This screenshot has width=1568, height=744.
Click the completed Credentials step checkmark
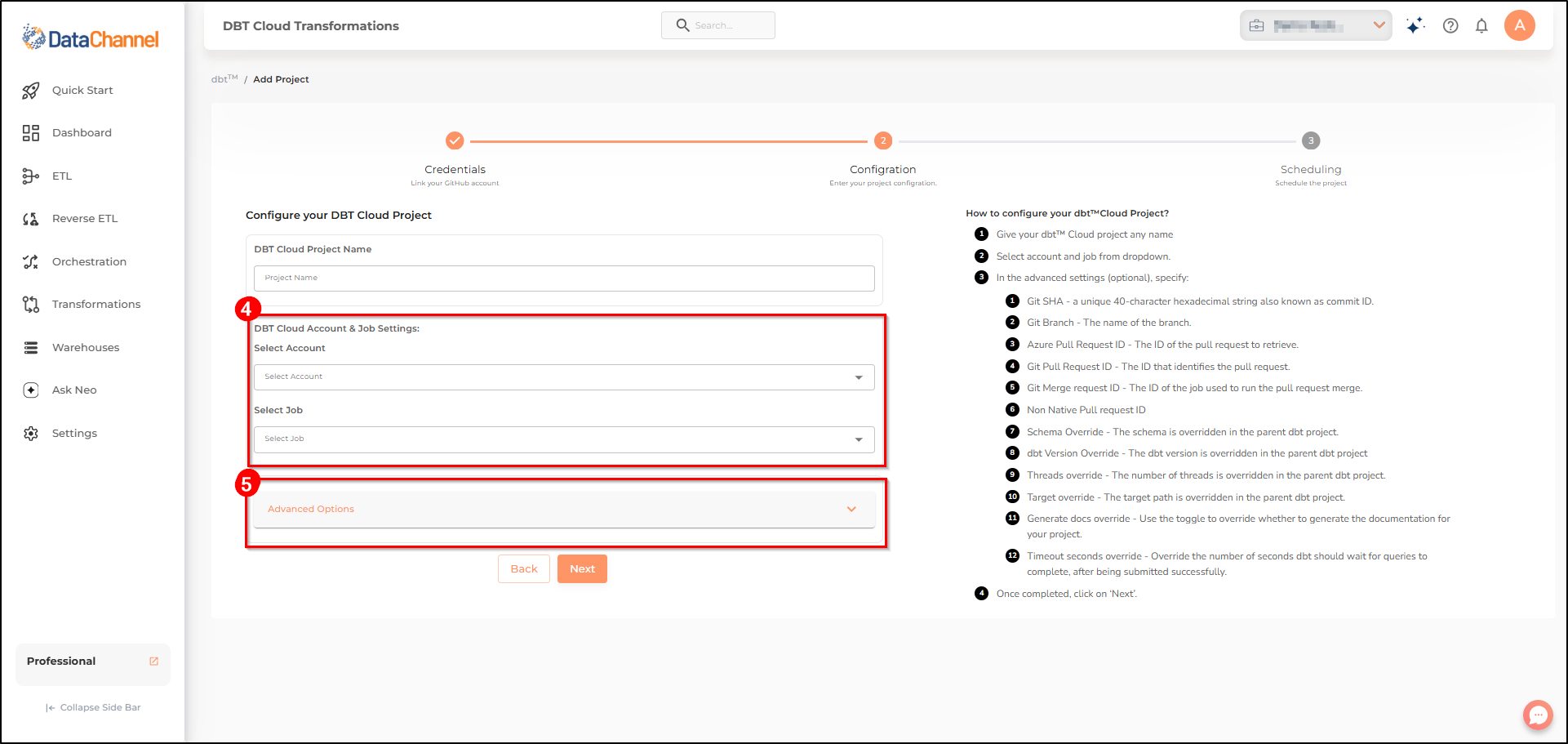coord(455,140)
